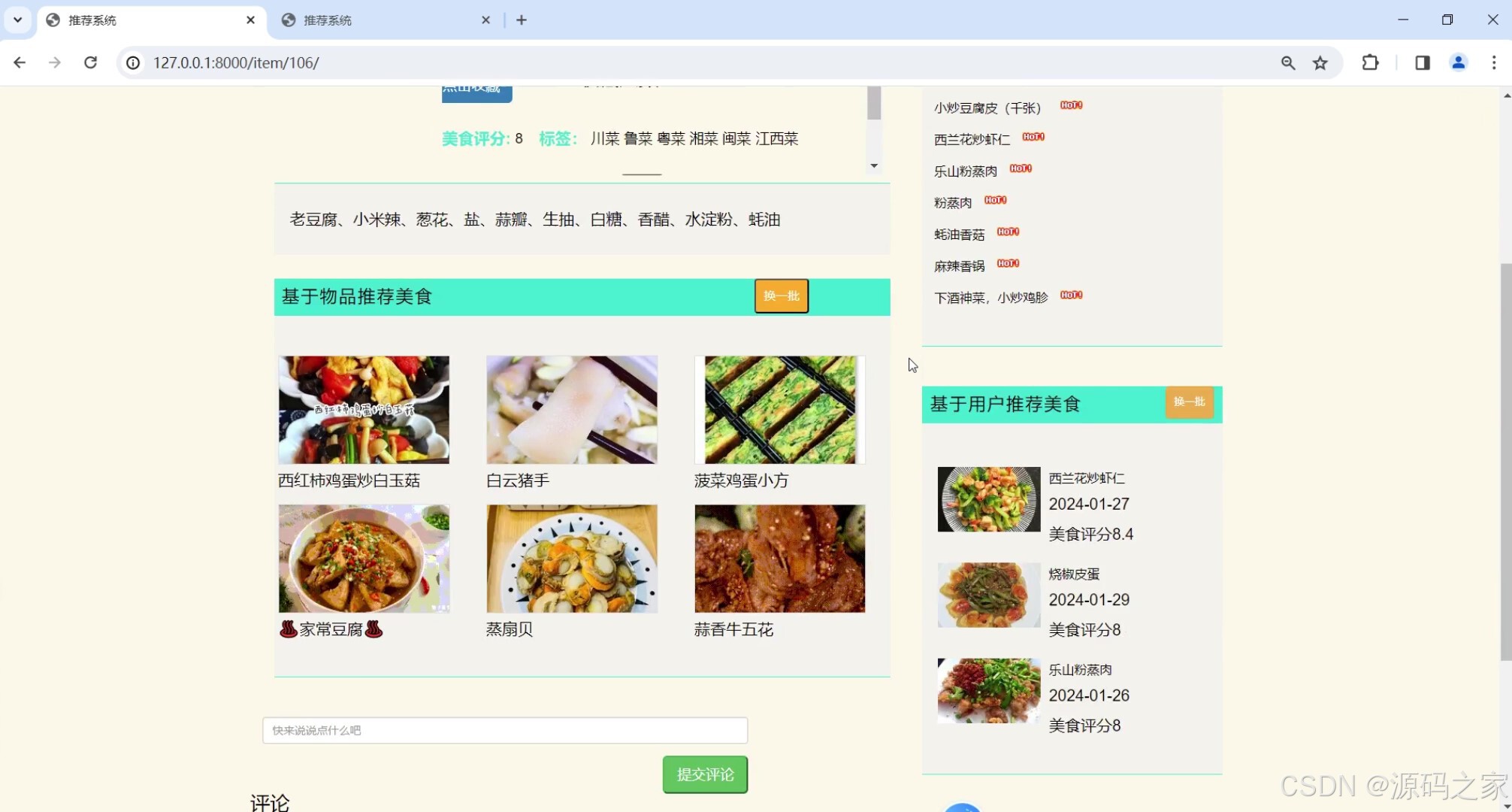Click the back navigation arrow in the browser
Screen dimensions: 1512x812
point(20,63)
